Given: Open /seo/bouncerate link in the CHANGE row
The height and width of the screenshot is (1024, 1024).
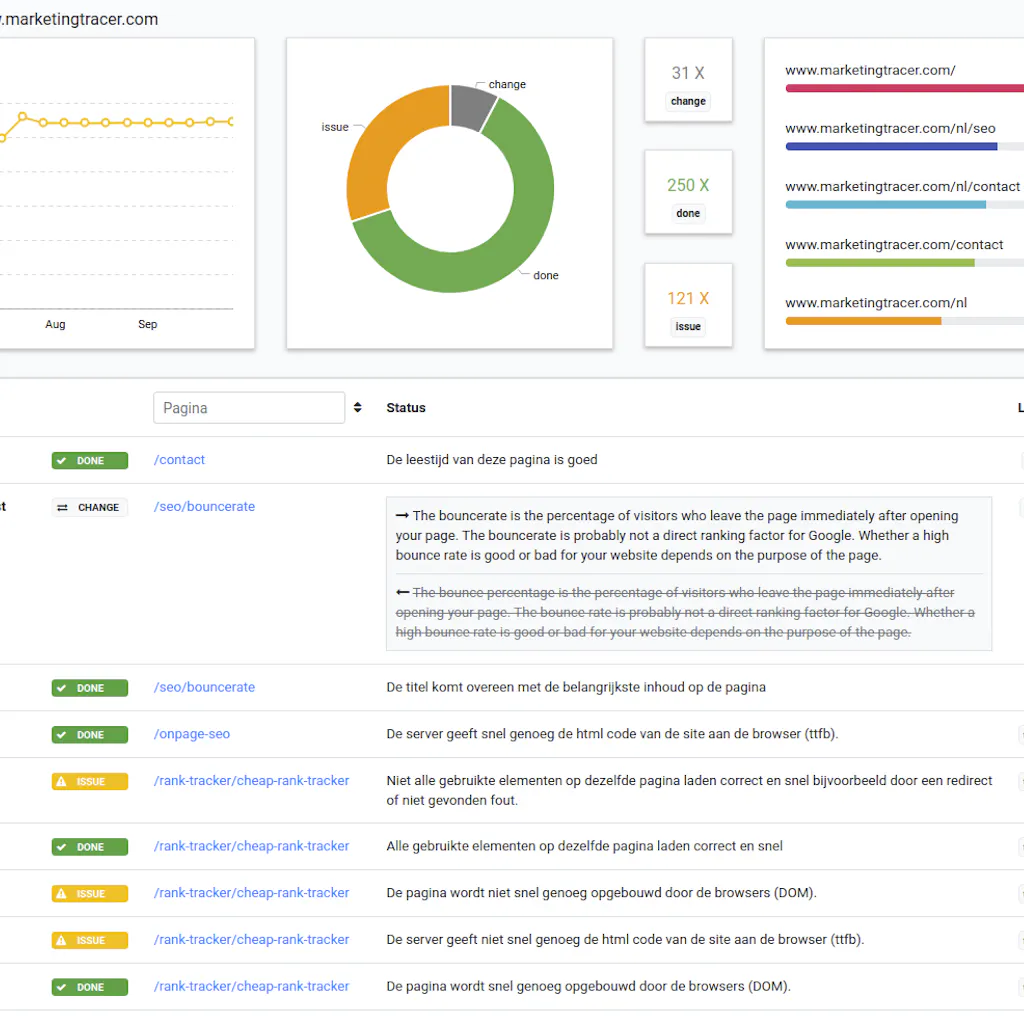Looking at the screenshot, I should tap(204, 507).
